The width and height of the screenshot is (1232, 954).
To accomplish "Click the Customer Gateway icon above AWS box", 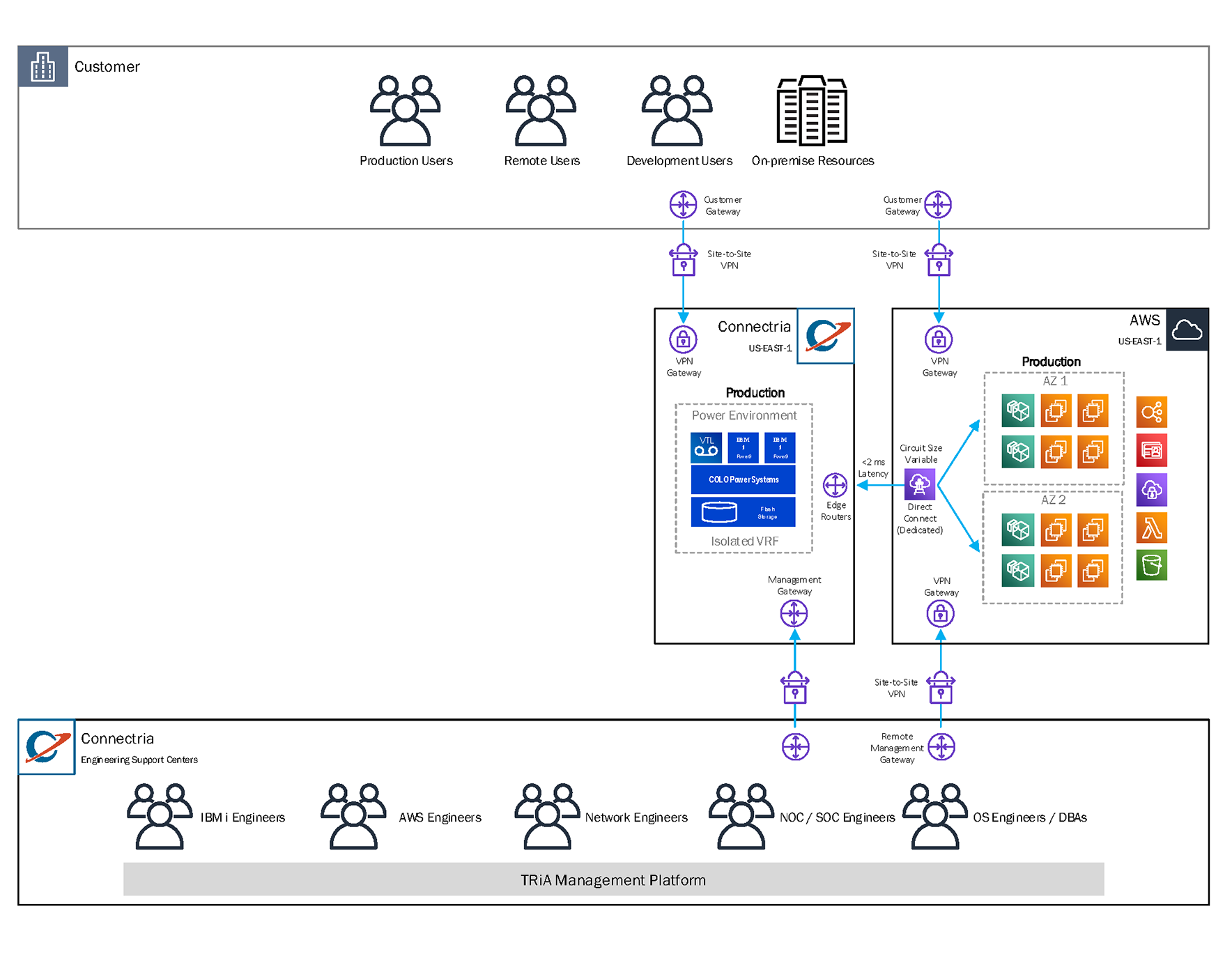I will (x=938, y=205).
